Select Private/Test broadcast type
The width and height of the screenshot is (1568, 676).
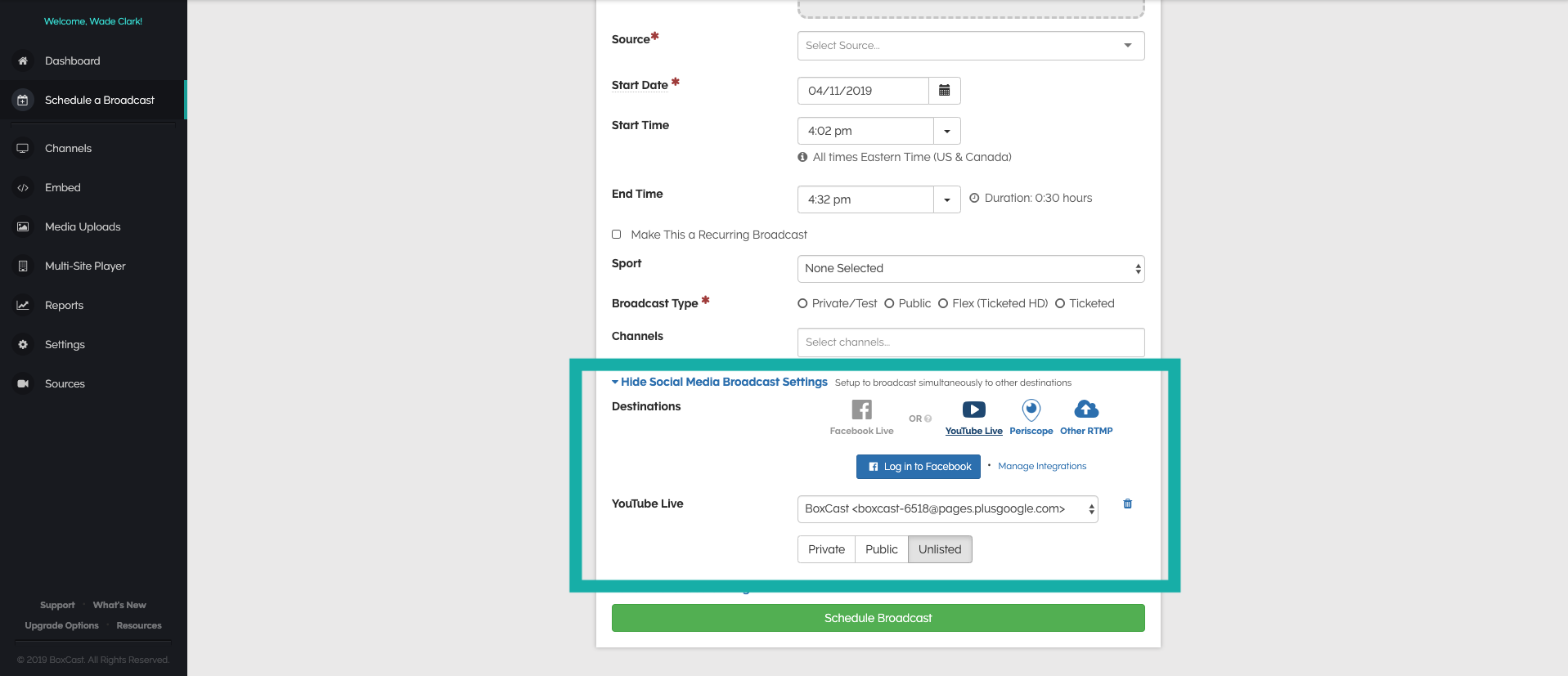click(x=802, y=303)
